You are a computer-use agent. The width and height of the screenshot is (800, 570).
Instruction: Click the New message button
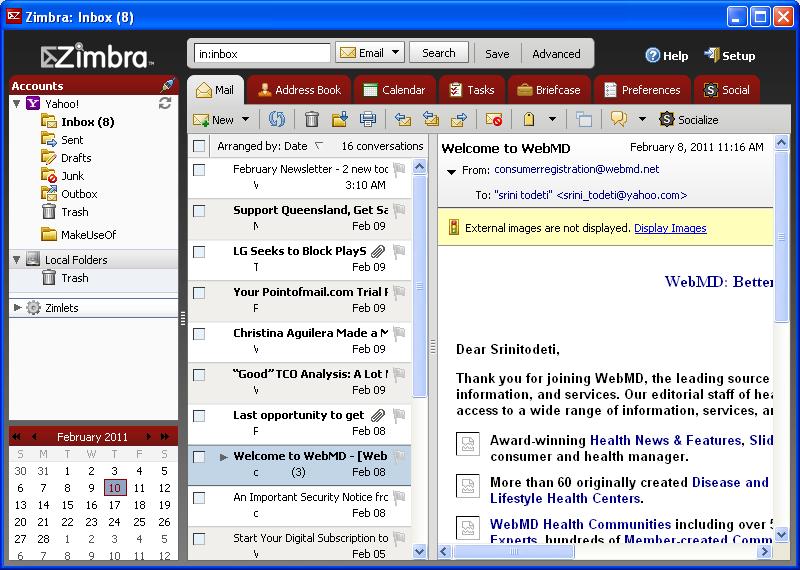tap(214, 119)
